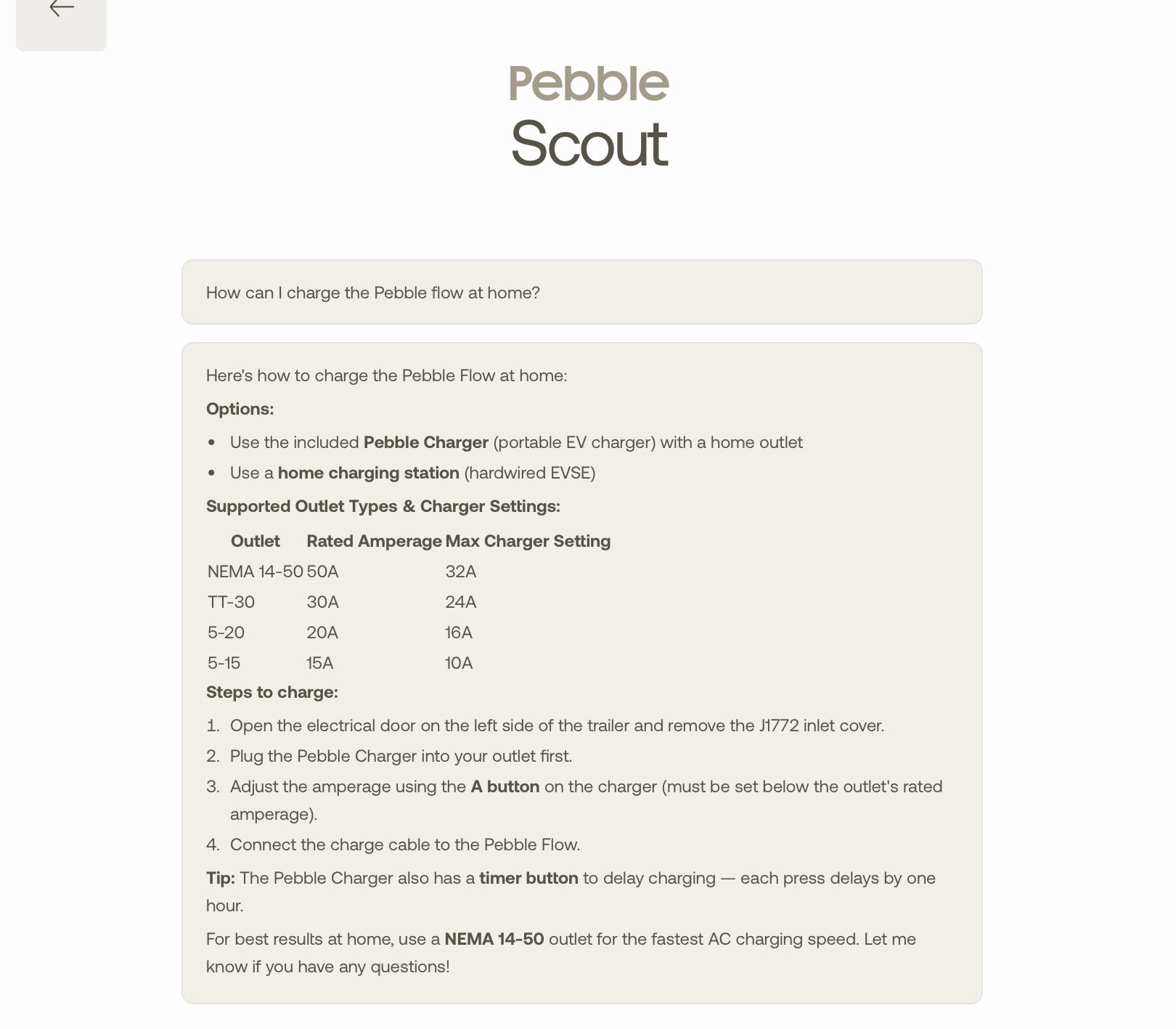Click the Options heading
This screenshot has width=1176, height=1029.
(x=240, y=409)
